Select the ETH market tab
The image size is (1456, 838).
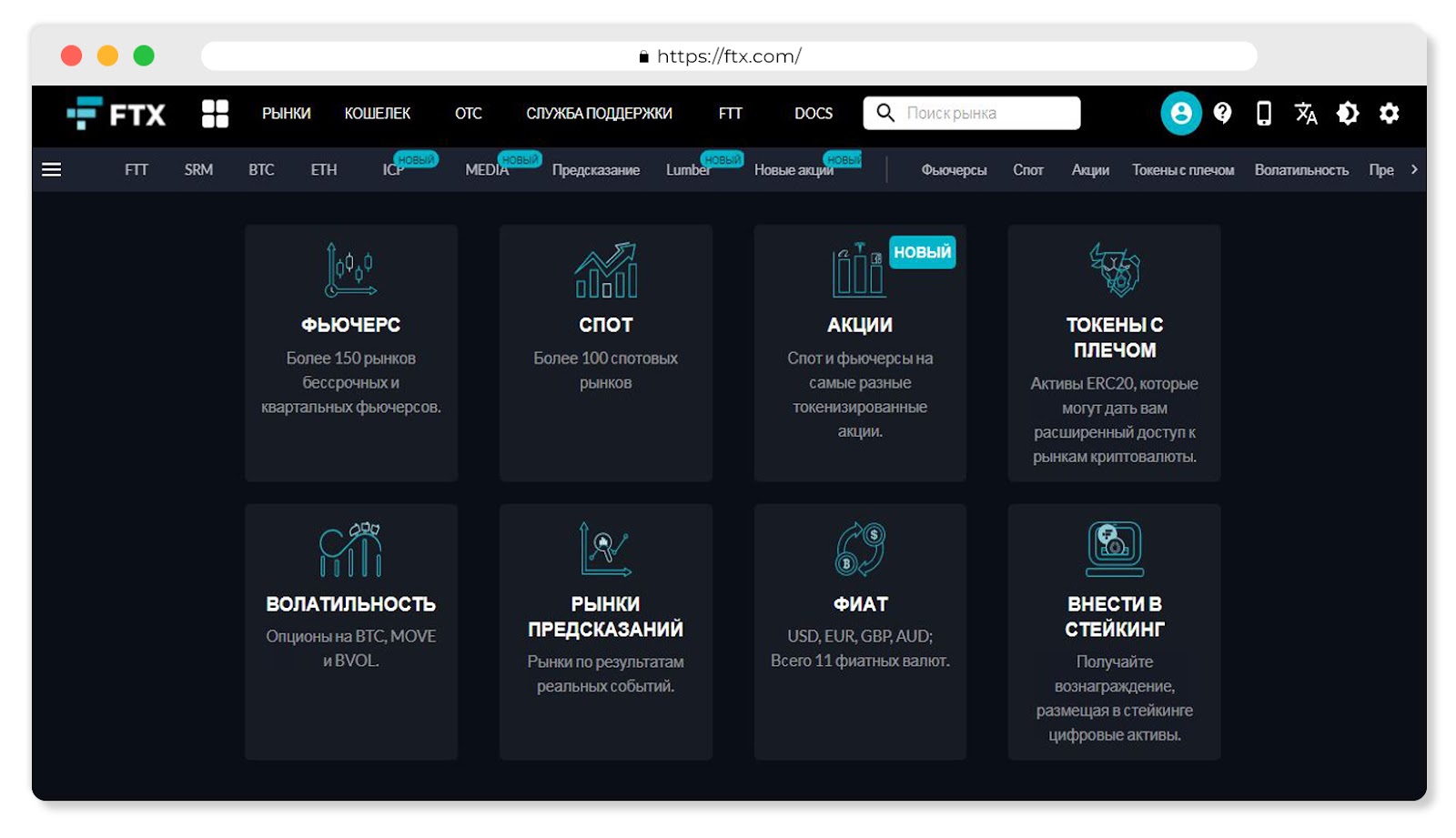(324, 169)
